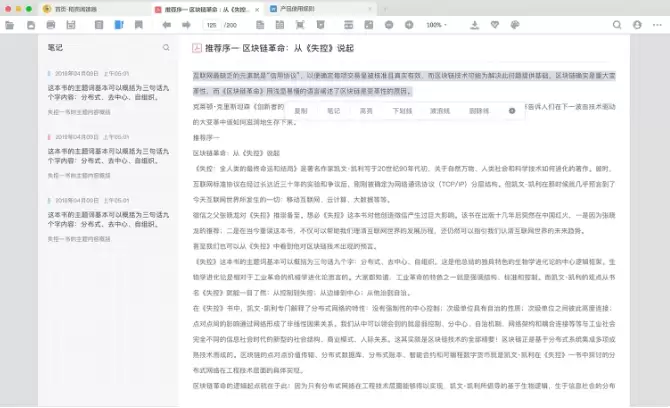Click the zoom in plus circle icon

coord(409,25)
